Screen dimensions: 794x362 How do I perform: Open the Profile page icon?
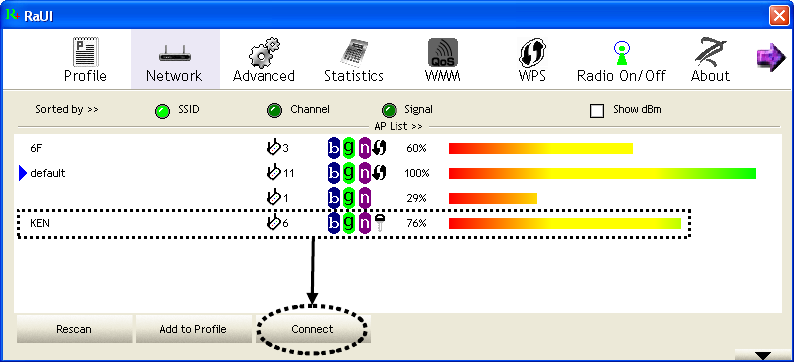click(x=85, y=52)
